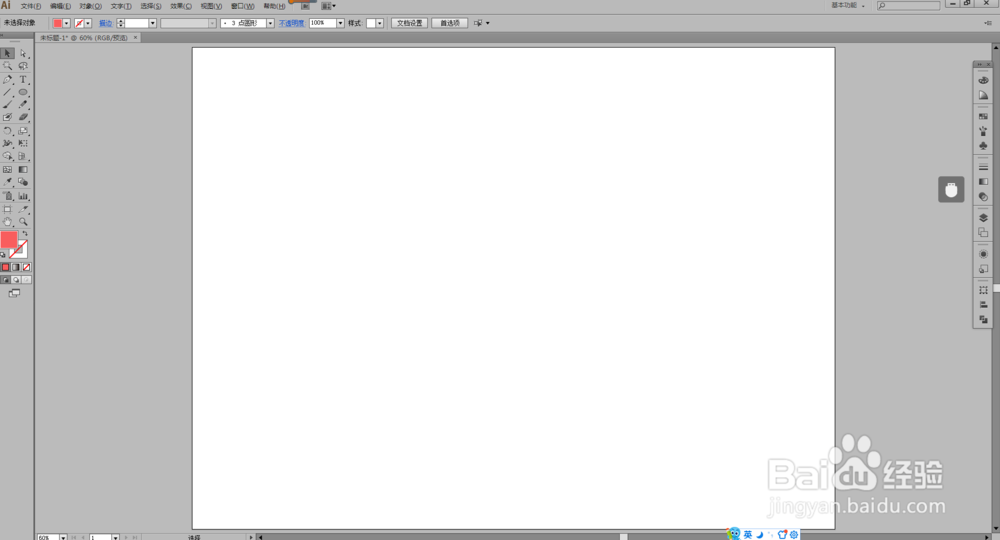Open the Symbols panel club icon

983,146
